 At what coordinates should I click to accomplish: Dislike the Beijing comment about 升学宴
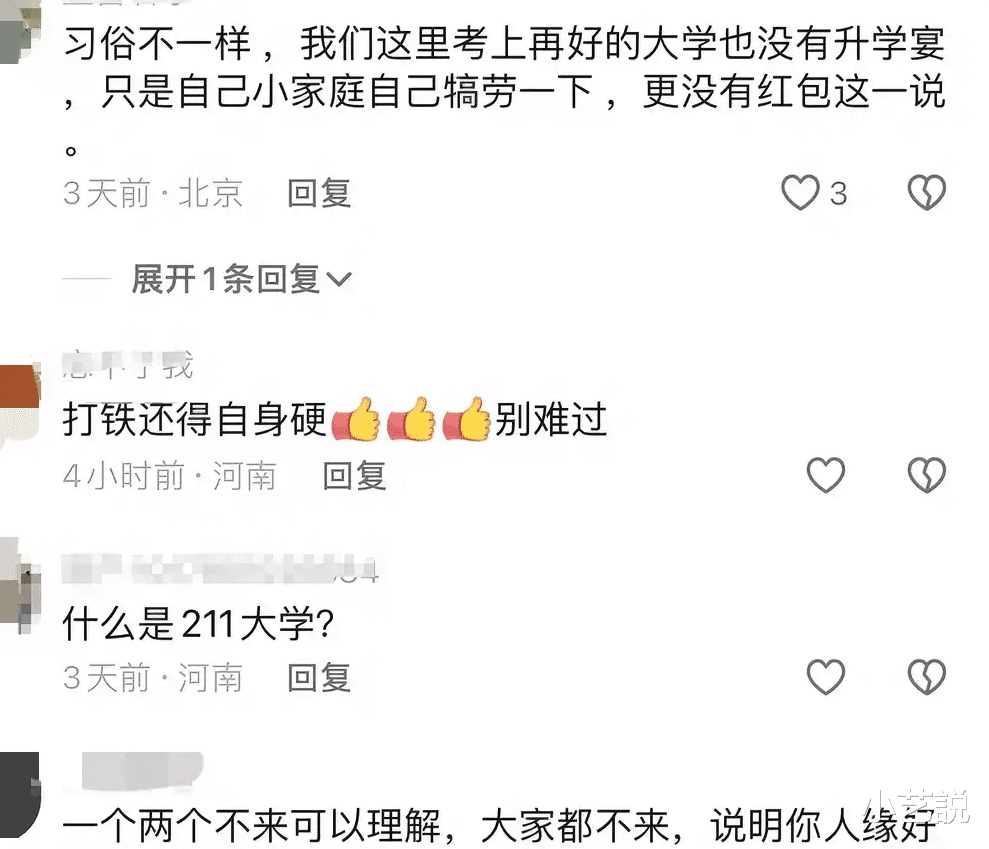926,192
